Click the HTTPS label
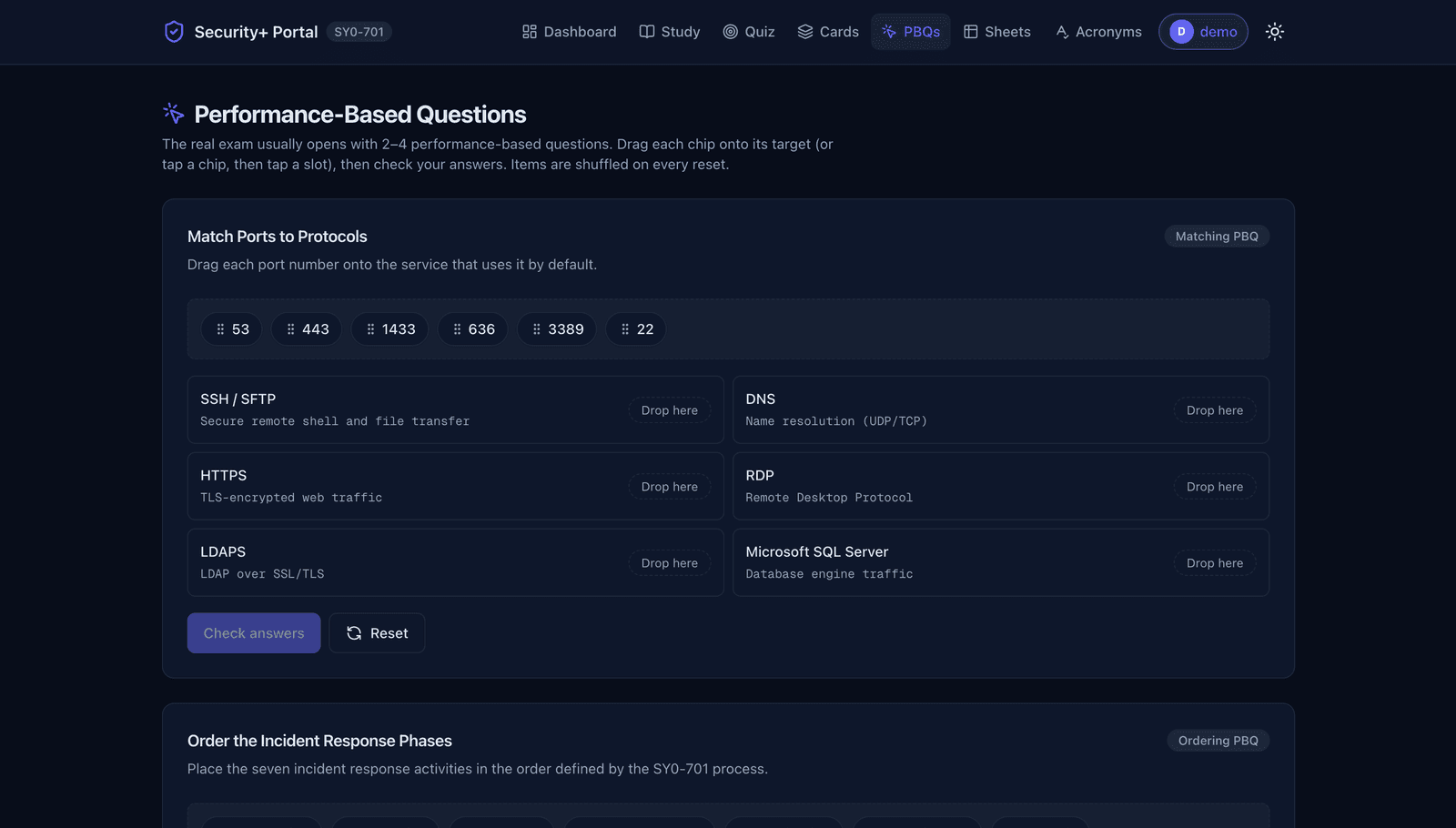This screenshot has width=1456, height=828. [224, 476]
